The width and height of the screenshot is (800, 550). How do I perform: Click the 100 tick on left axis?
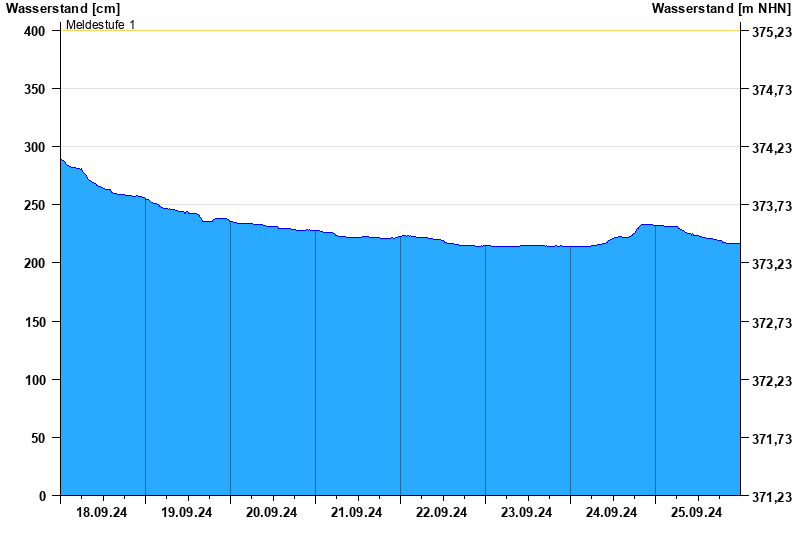point(36,380)
